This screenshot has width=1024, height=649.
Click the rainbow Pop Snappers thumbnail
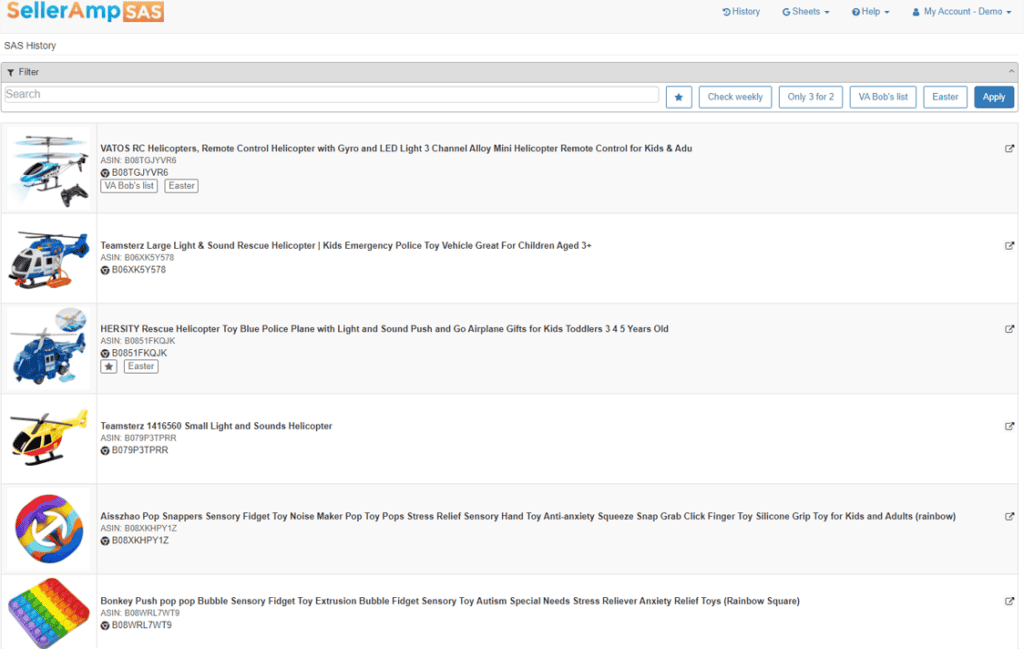tap(49, 529)
